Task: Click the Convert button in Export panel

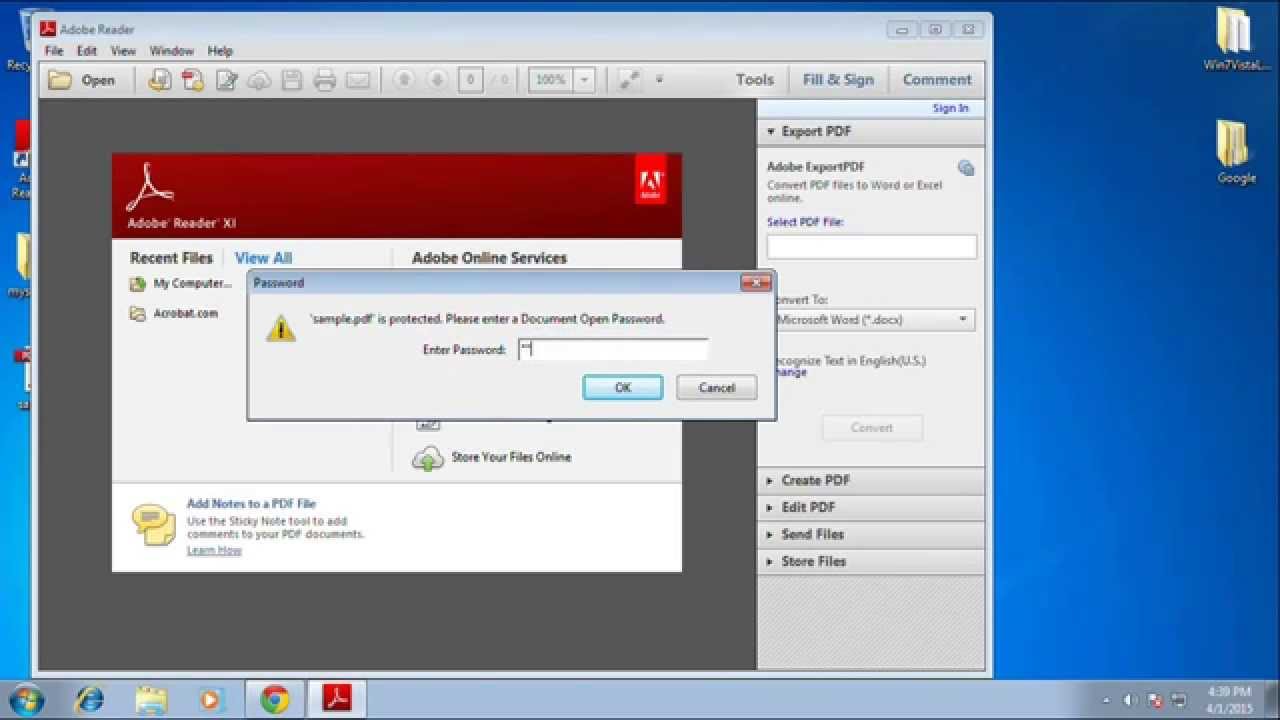Action: 872,428
